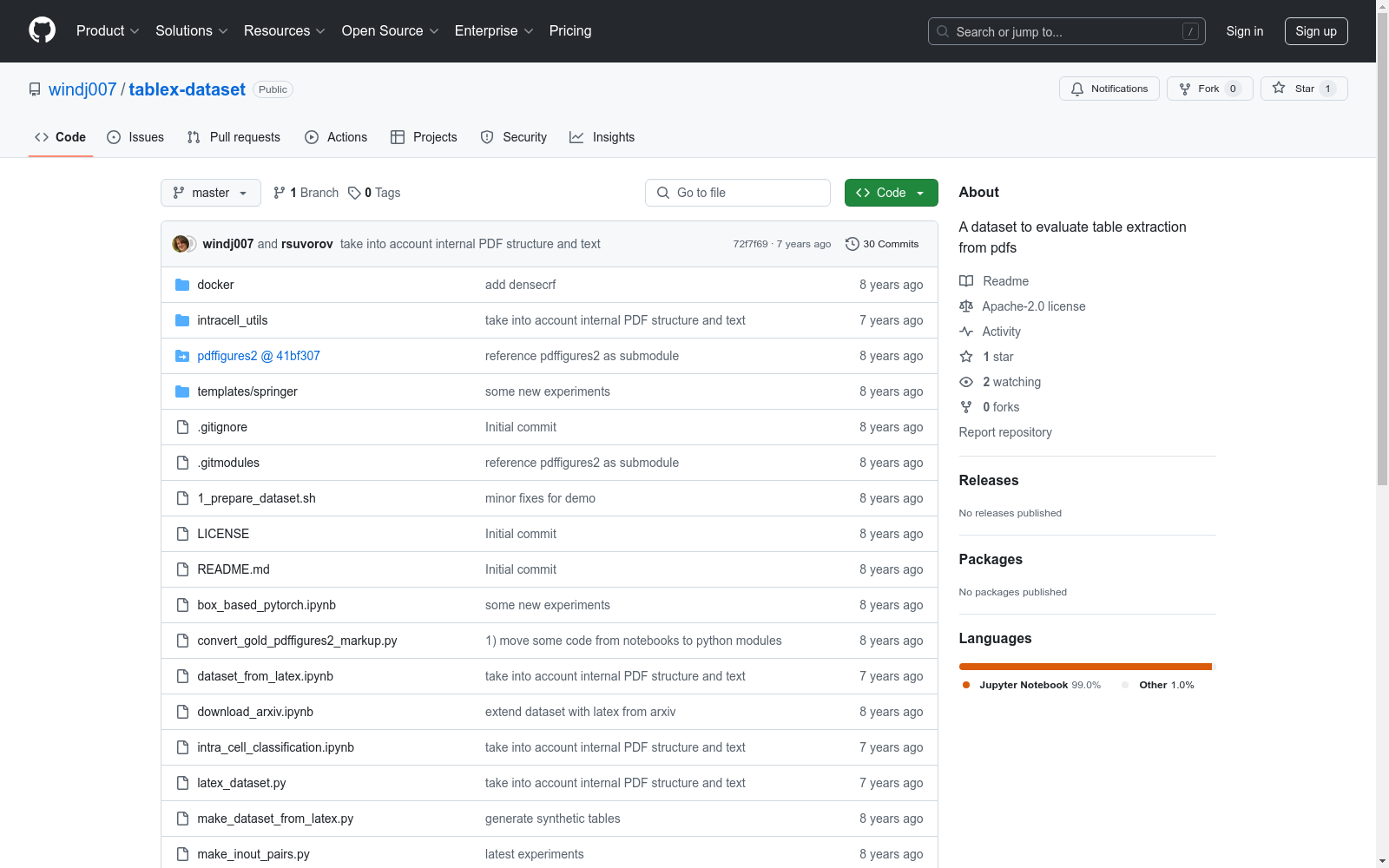Expand the Product menu
This screenshot has width=1389, height=868.
pos(108,31)
